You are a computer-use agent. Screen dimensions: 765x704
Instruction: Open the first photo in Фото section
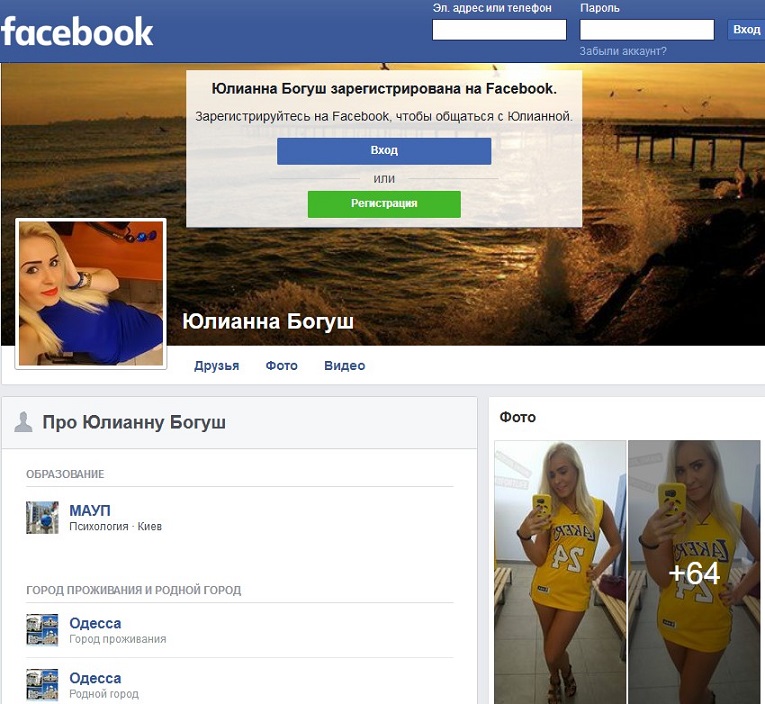pos(560,572)
